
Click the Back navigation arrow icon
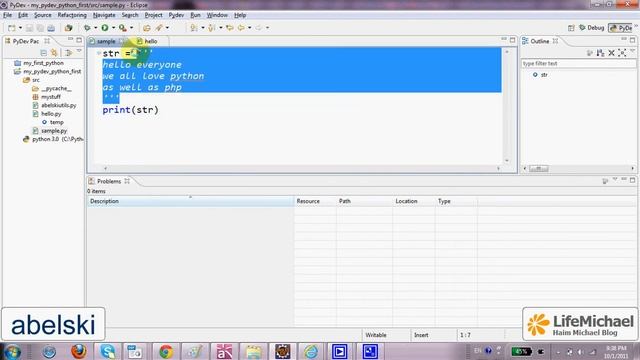[x=241, y=28]
